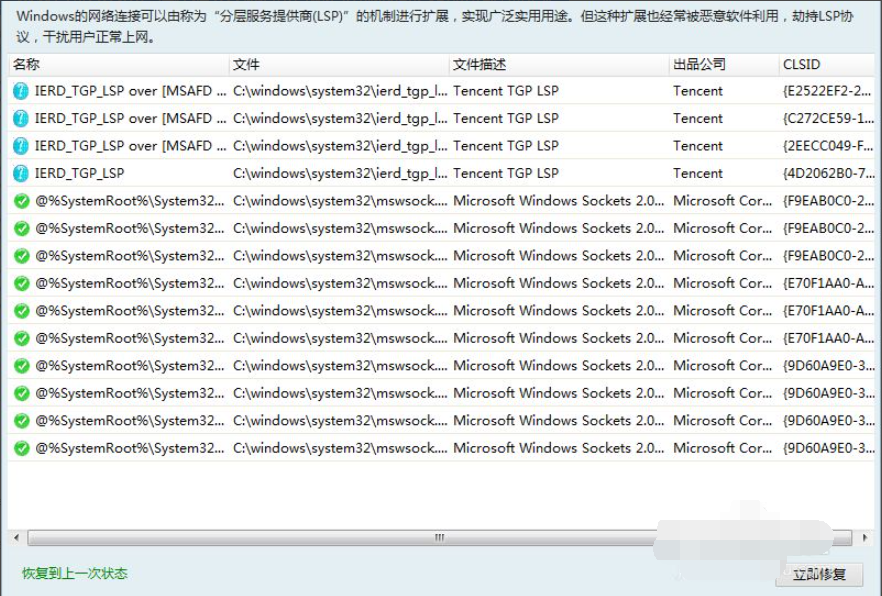Click the 出品公司 column header
This screenshot has width=882, height=596.
[699, 65]
